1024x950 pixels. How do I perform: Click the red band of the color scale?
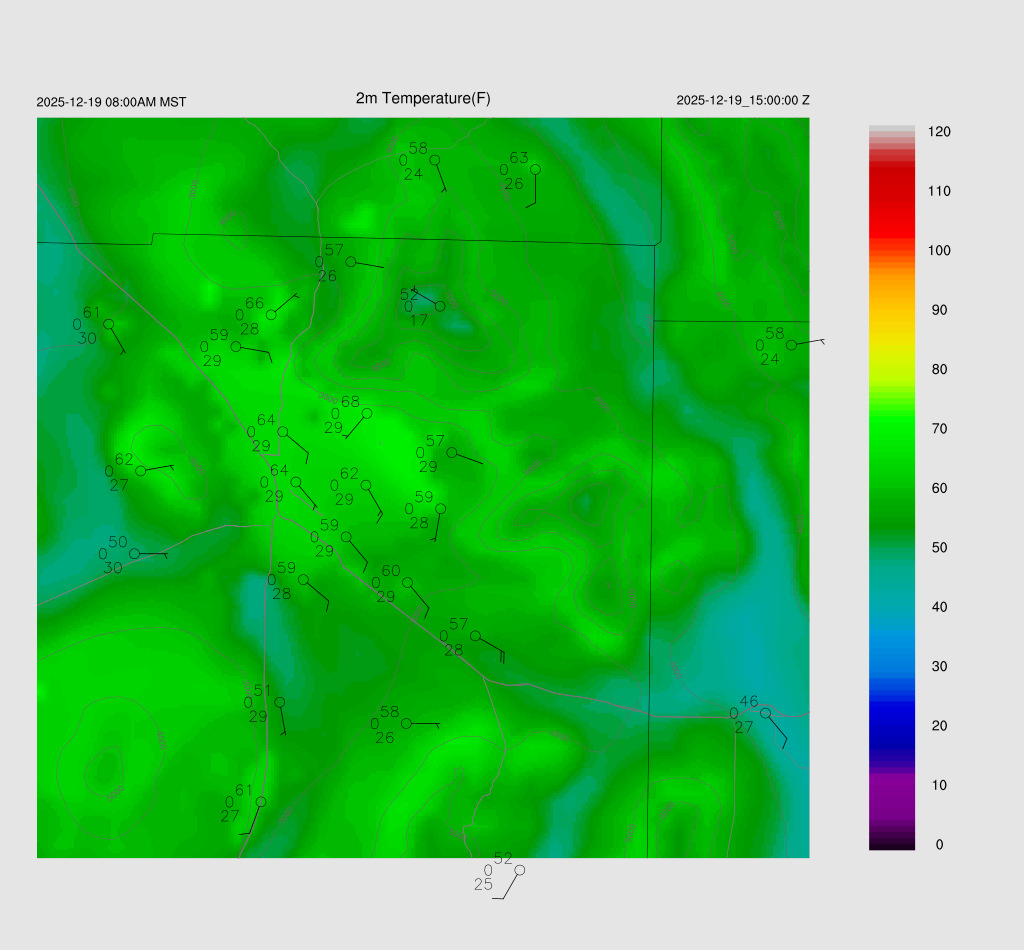click(x=892, y=200)
